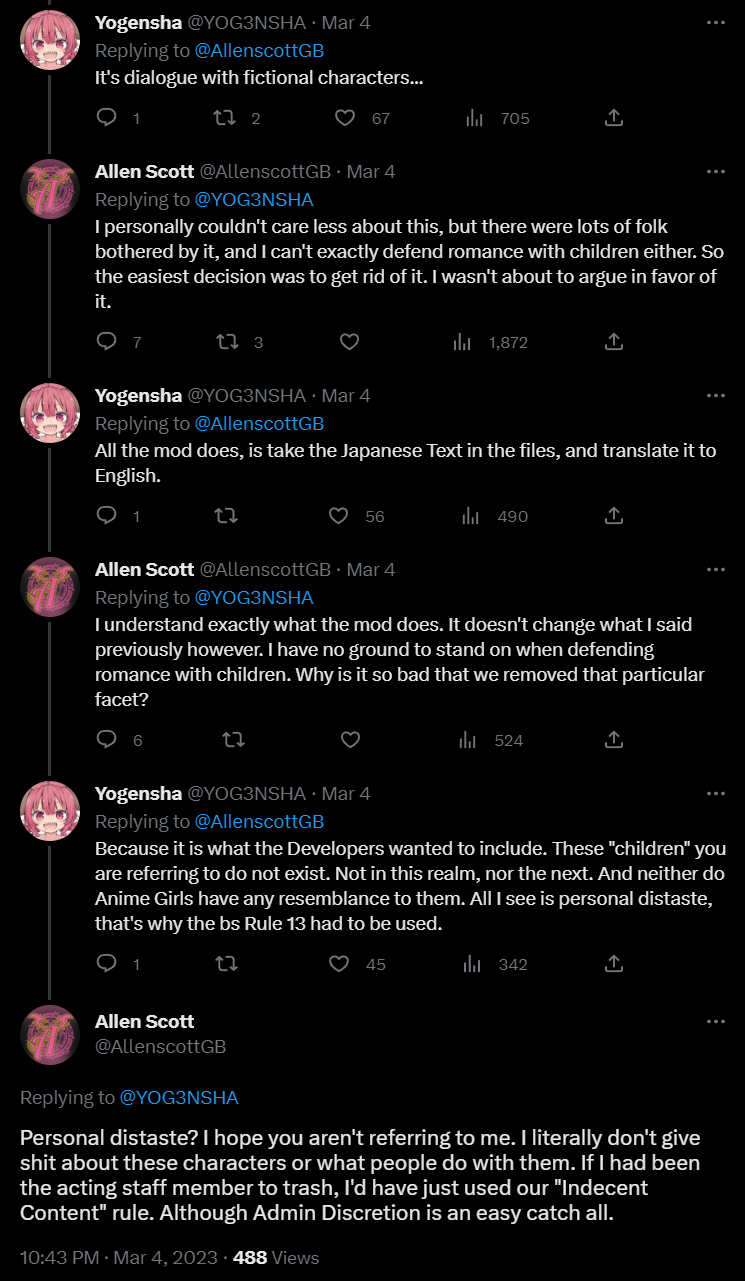Reply to Allen Scott's tweet with 7 replies
Image resolution: width=745 pixels, height=1281 pixels.
pyautogui.click(x=106, y=342)
